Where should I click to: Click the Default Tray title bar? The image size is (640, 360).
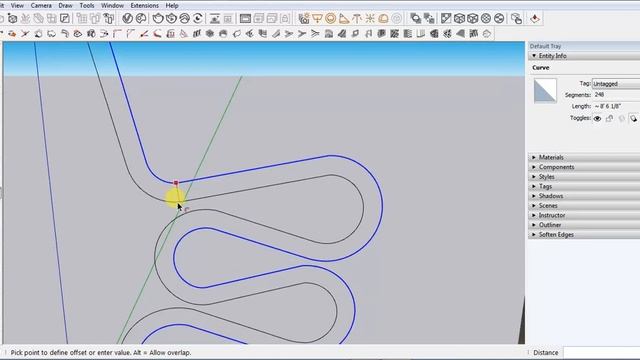point(584,46)
